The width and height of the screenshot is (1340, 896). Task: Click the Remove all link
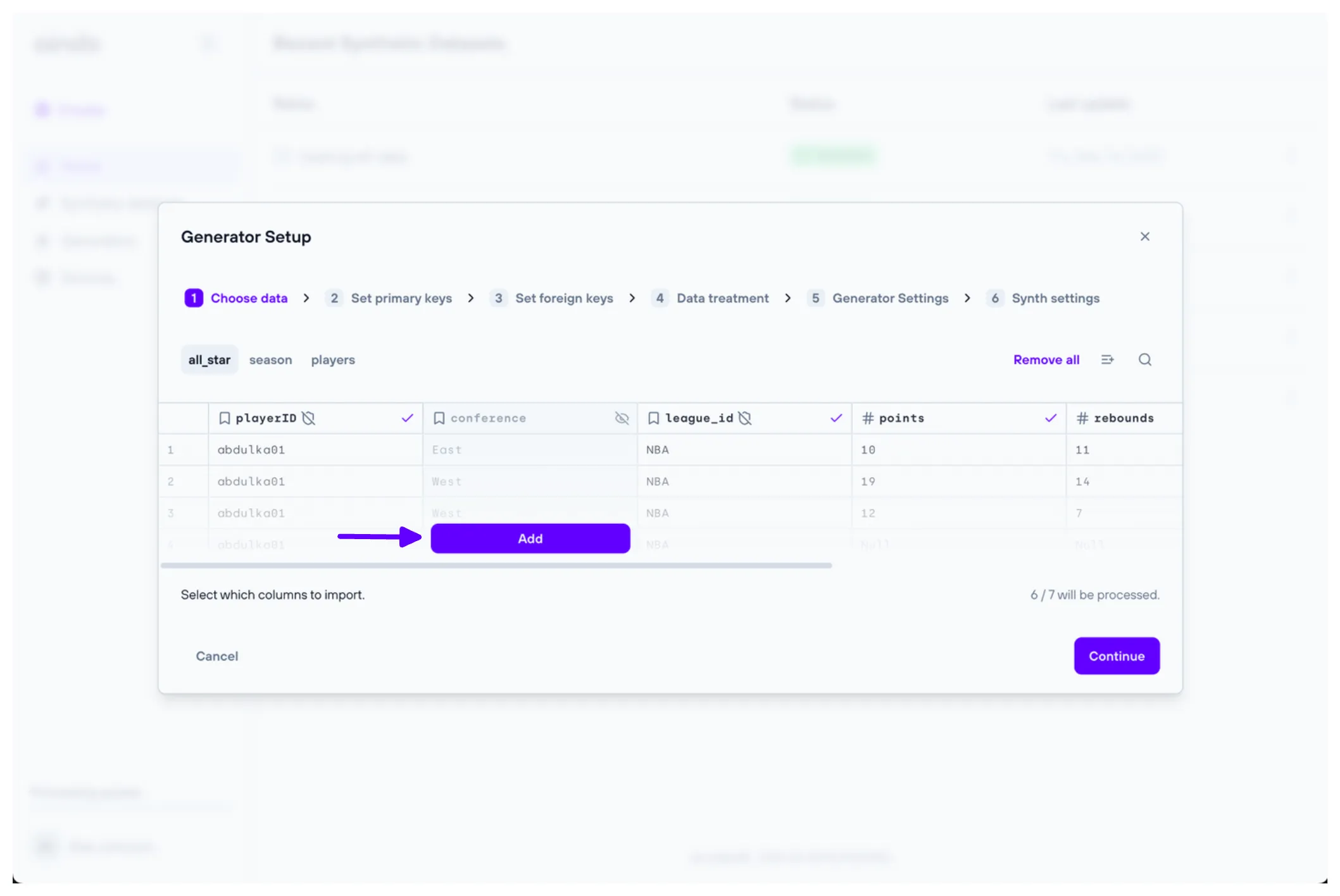[1046, 360]
